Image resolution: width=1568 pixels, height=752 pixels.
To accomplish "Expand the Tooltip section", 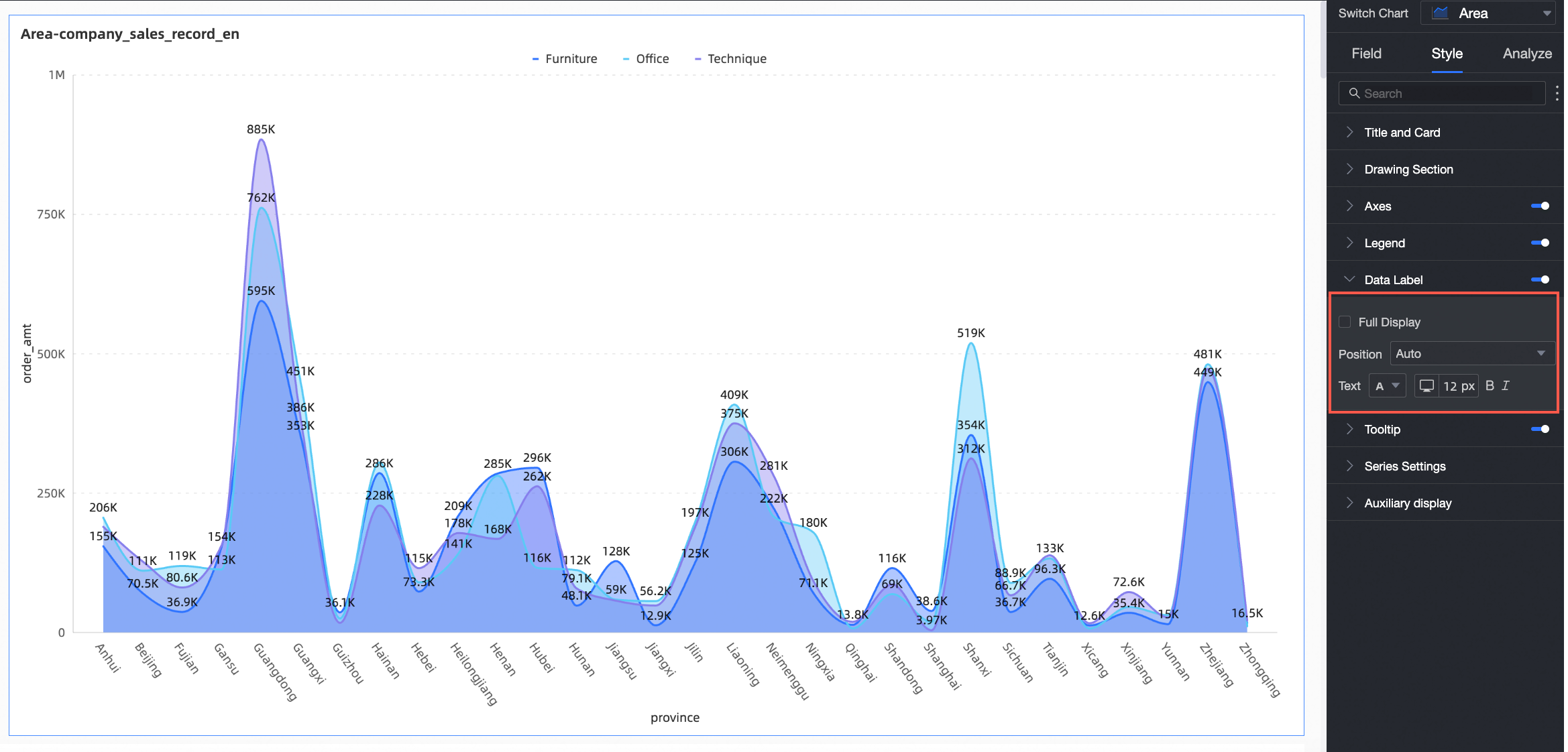I will tap(1382, 429).
